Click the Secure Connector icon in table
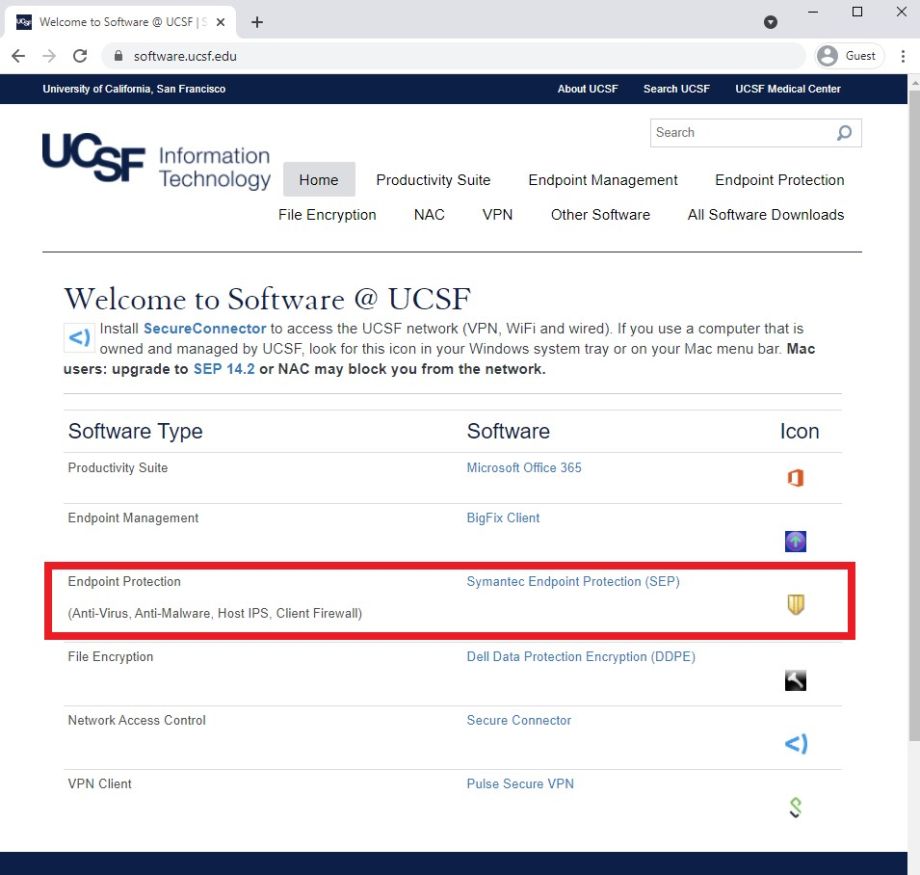 [x=796, y=744]
